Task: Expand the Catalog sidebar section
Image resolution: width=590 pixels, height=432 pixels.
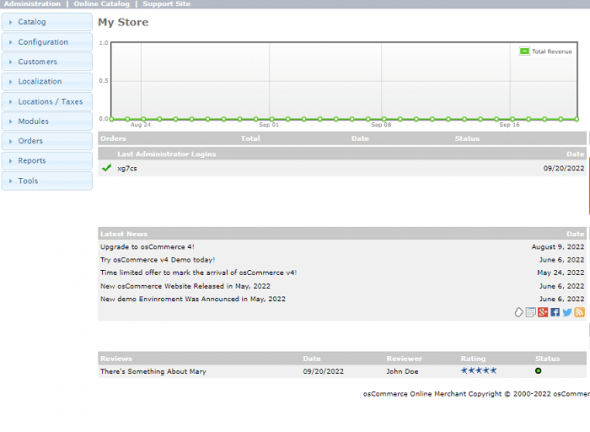Action: coord(47,22)
